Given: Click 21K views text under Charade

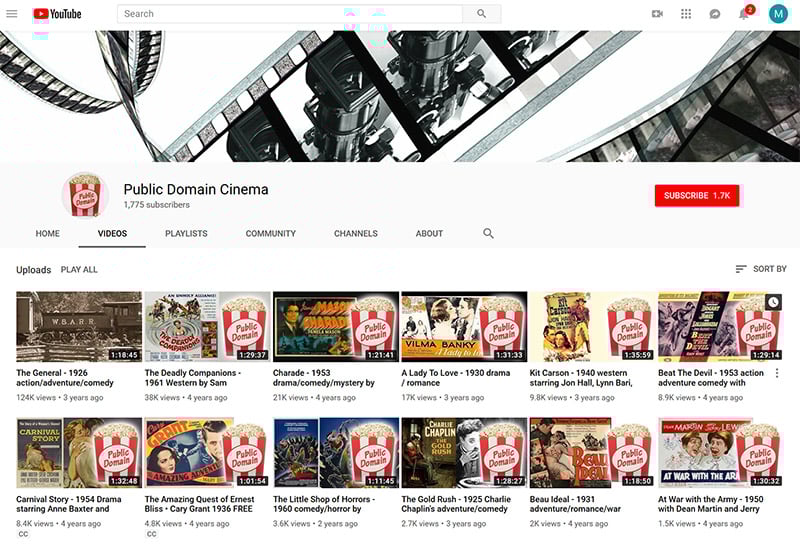Looking at the screenshot, I should tap(290, 398).
